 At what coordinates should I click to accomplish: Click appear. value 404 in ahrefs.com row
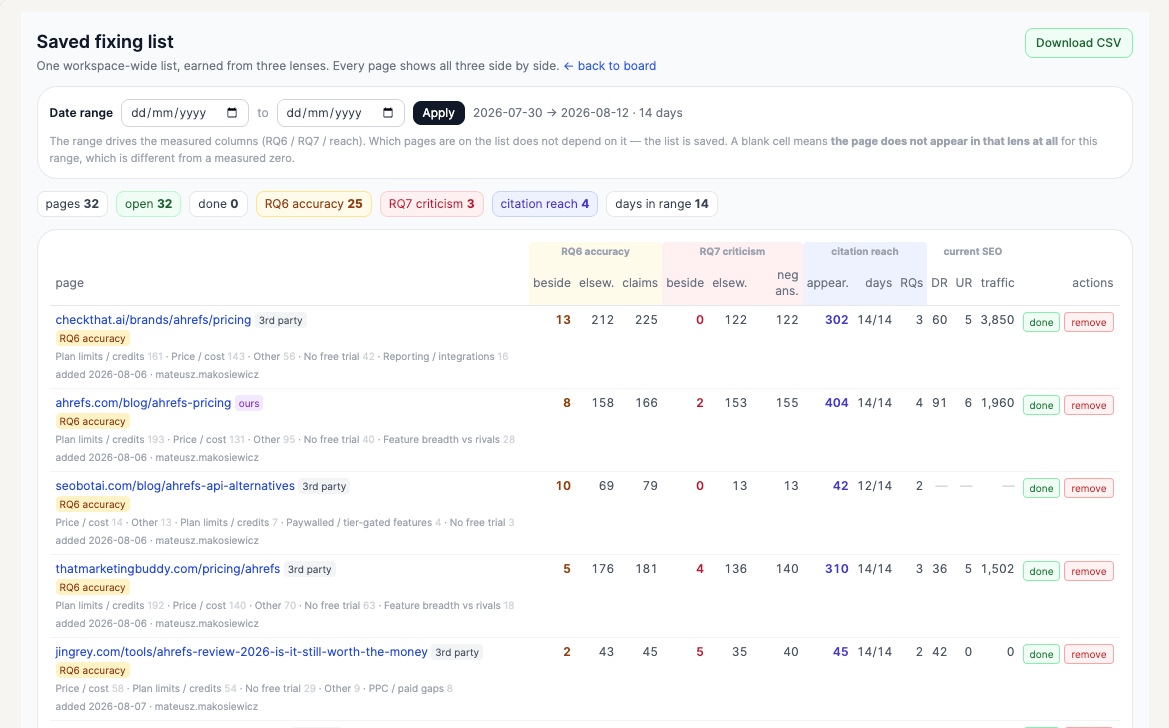[836, 402]
